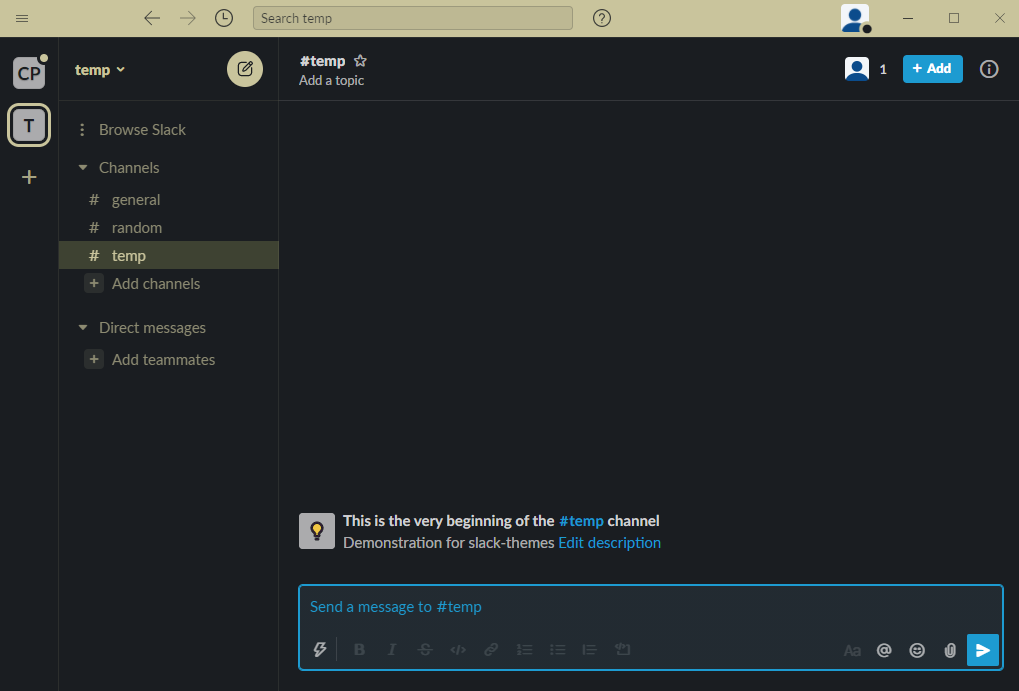The height and width of the screenshot is (691, 1019).
Task: Send the message
Action: 983,650
